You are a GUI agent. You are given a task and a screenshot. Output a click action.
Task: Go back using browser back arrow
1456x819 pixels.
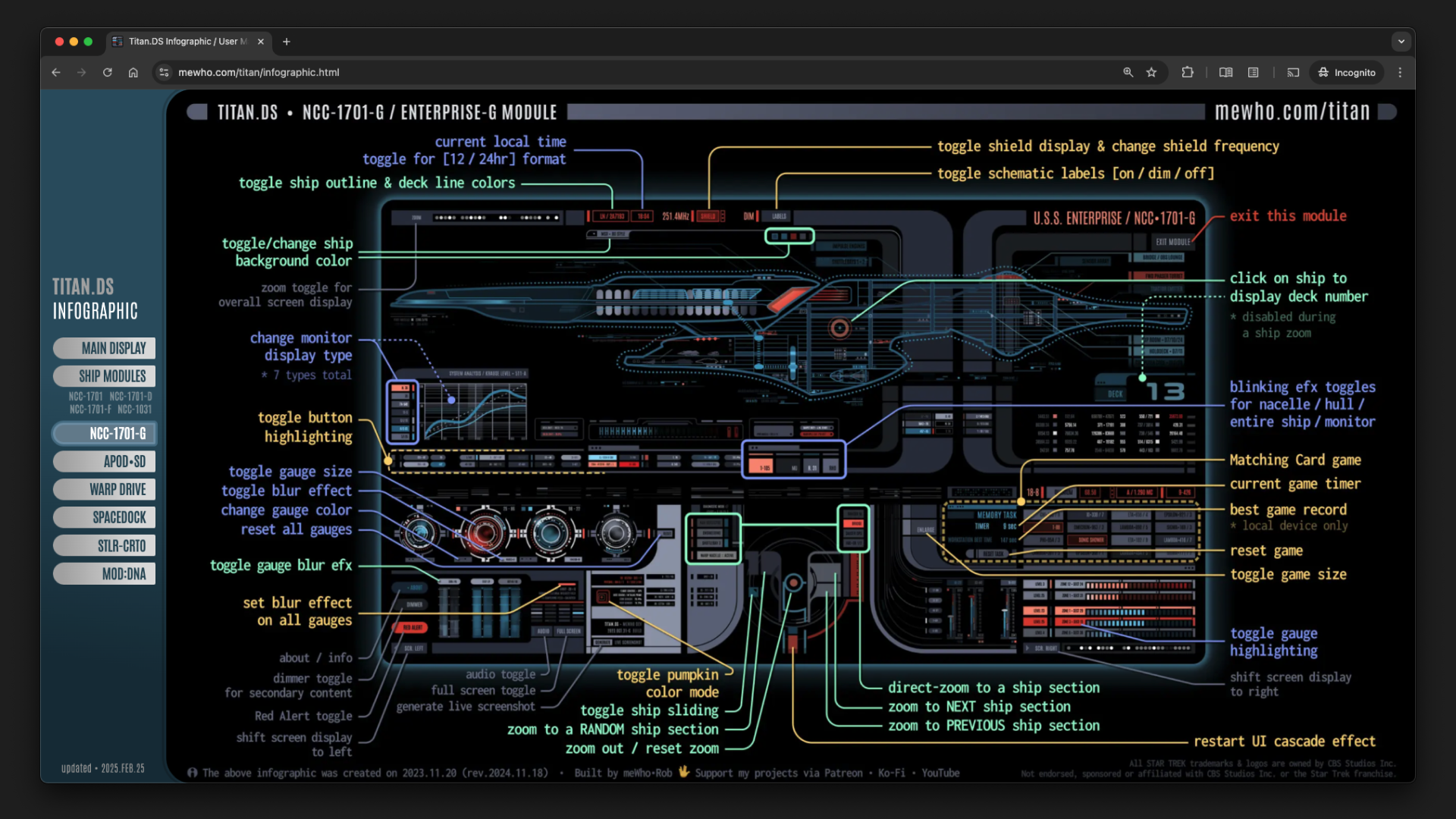tap(55, 73)
